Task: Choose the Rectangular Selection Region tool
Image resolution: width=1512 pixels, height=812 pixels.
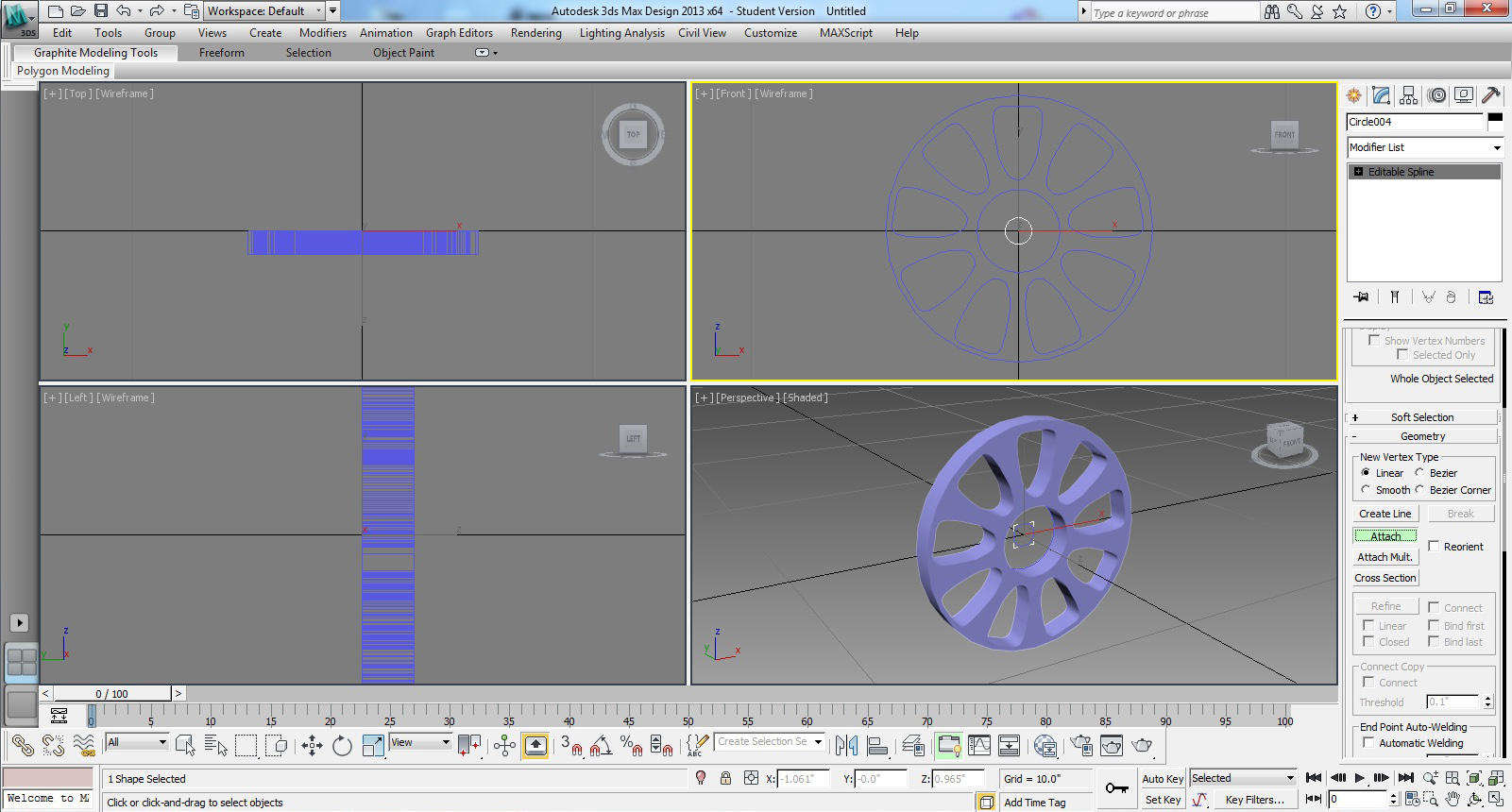Action: tap(246, 746)
